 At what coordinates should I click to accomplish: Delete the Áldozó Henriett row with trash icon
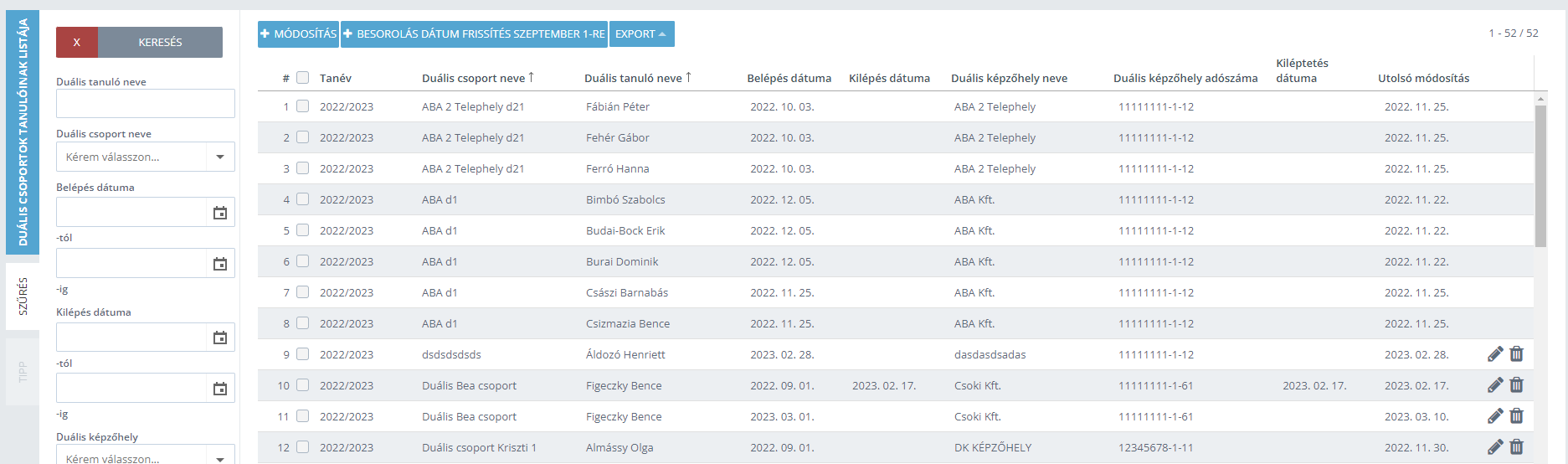point(1516,354)
